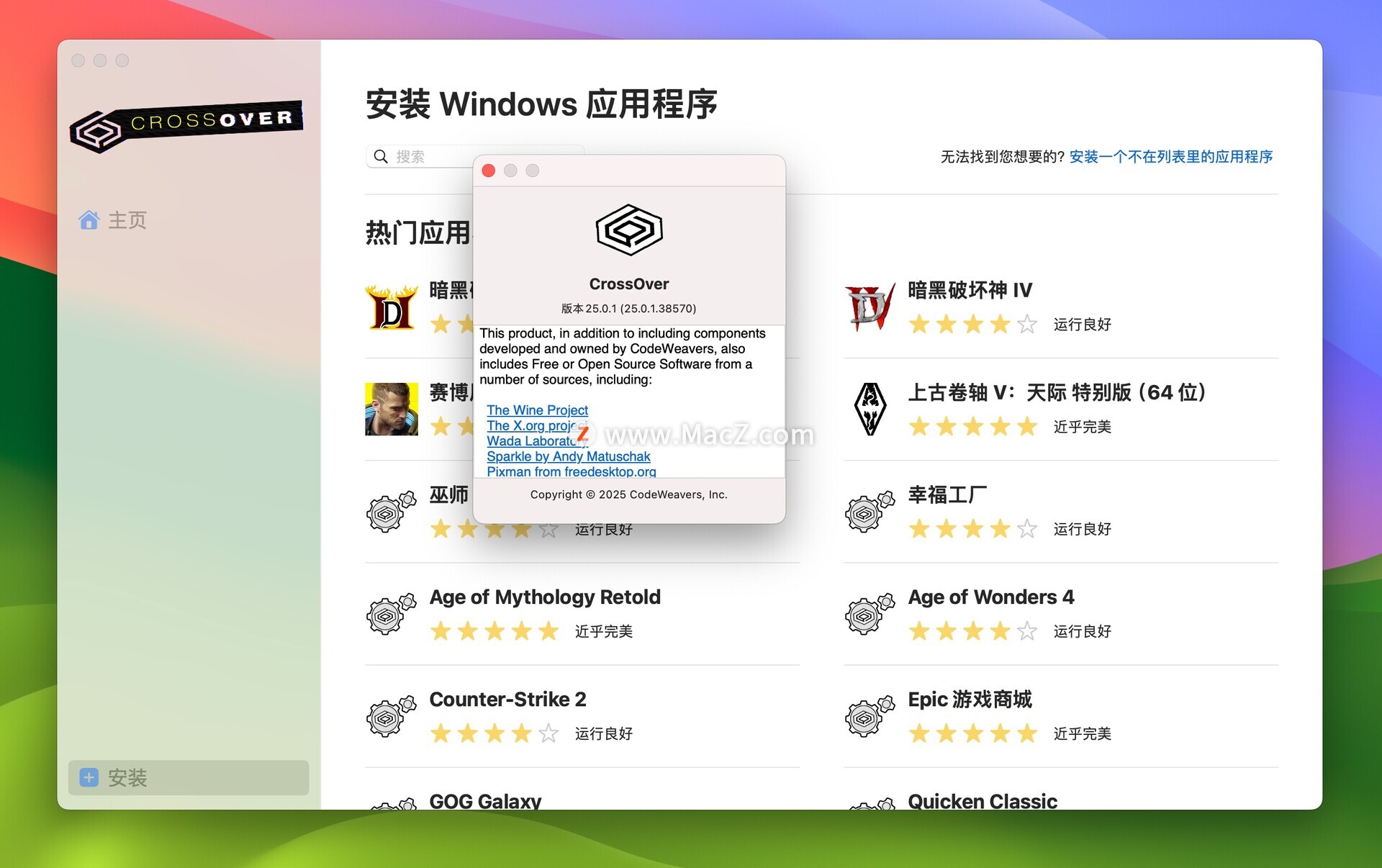This screenshot has width=1382, height=868.
Task: Click the star rating of Age of Mythology Retold
Action: (494, 631)
